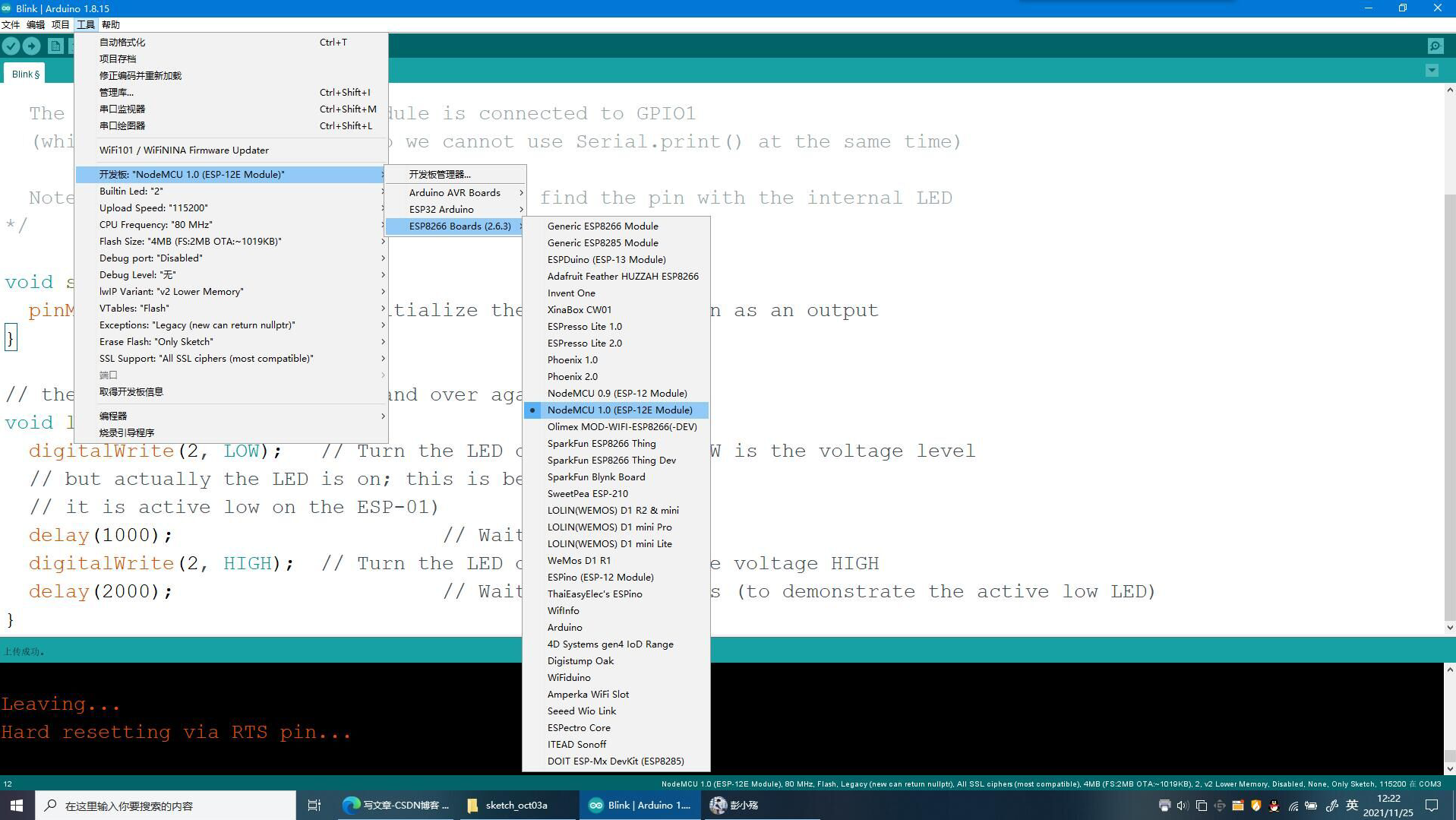Open the Task View taskbar icon

(x=314, y=806)
